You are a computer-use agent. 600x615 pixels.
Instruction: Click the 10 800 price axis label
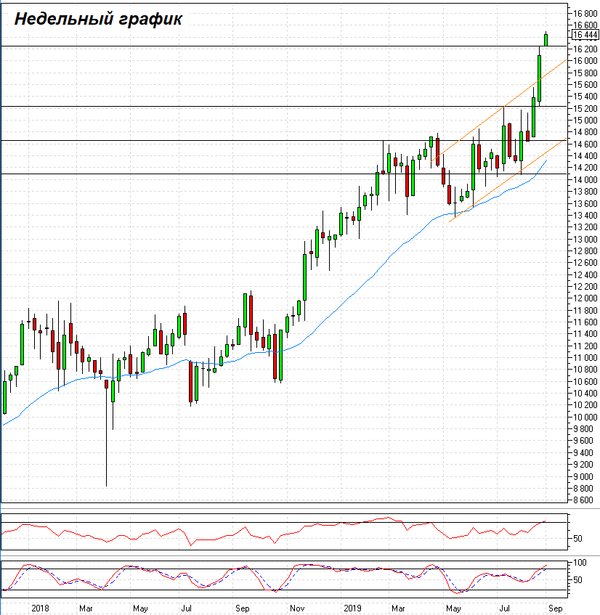[585, 370]
